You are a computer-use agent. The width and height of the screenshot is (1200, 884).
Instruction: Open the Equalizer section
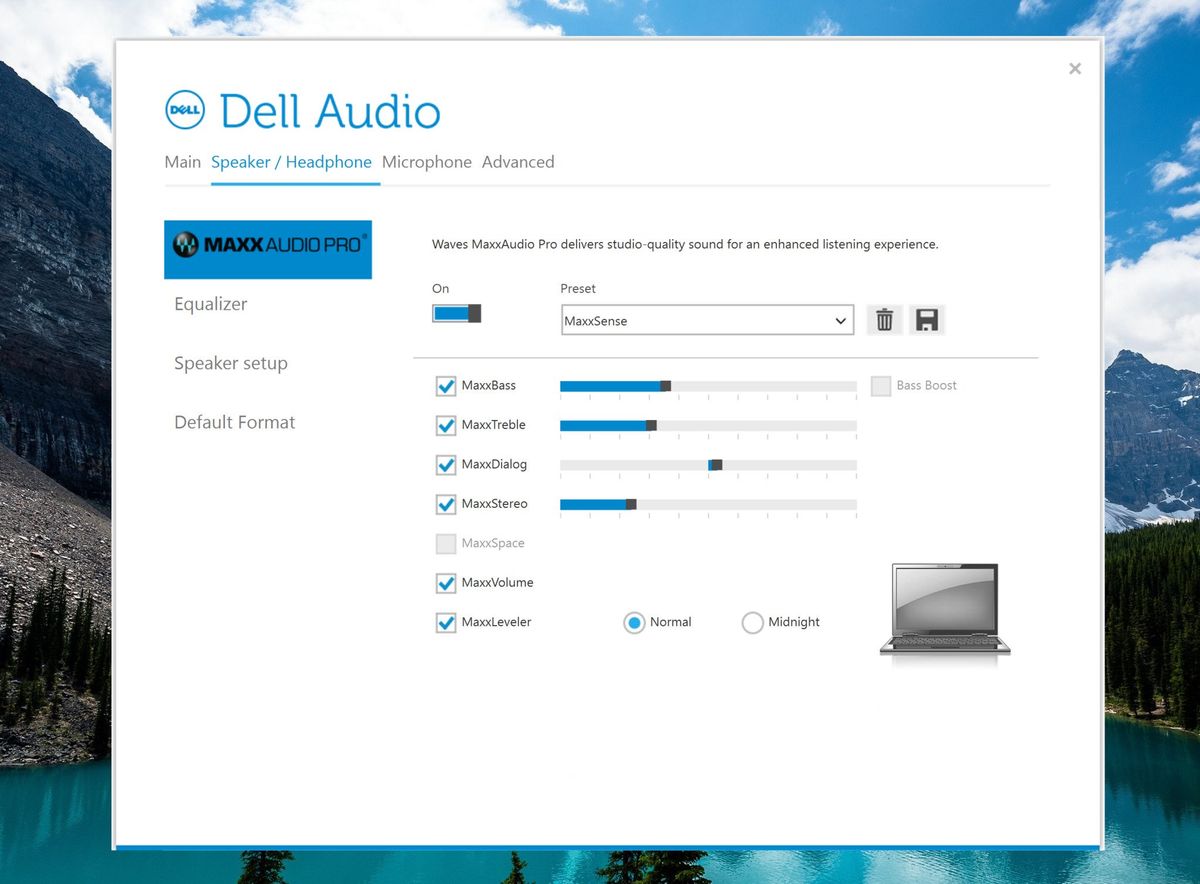(211, 304)
